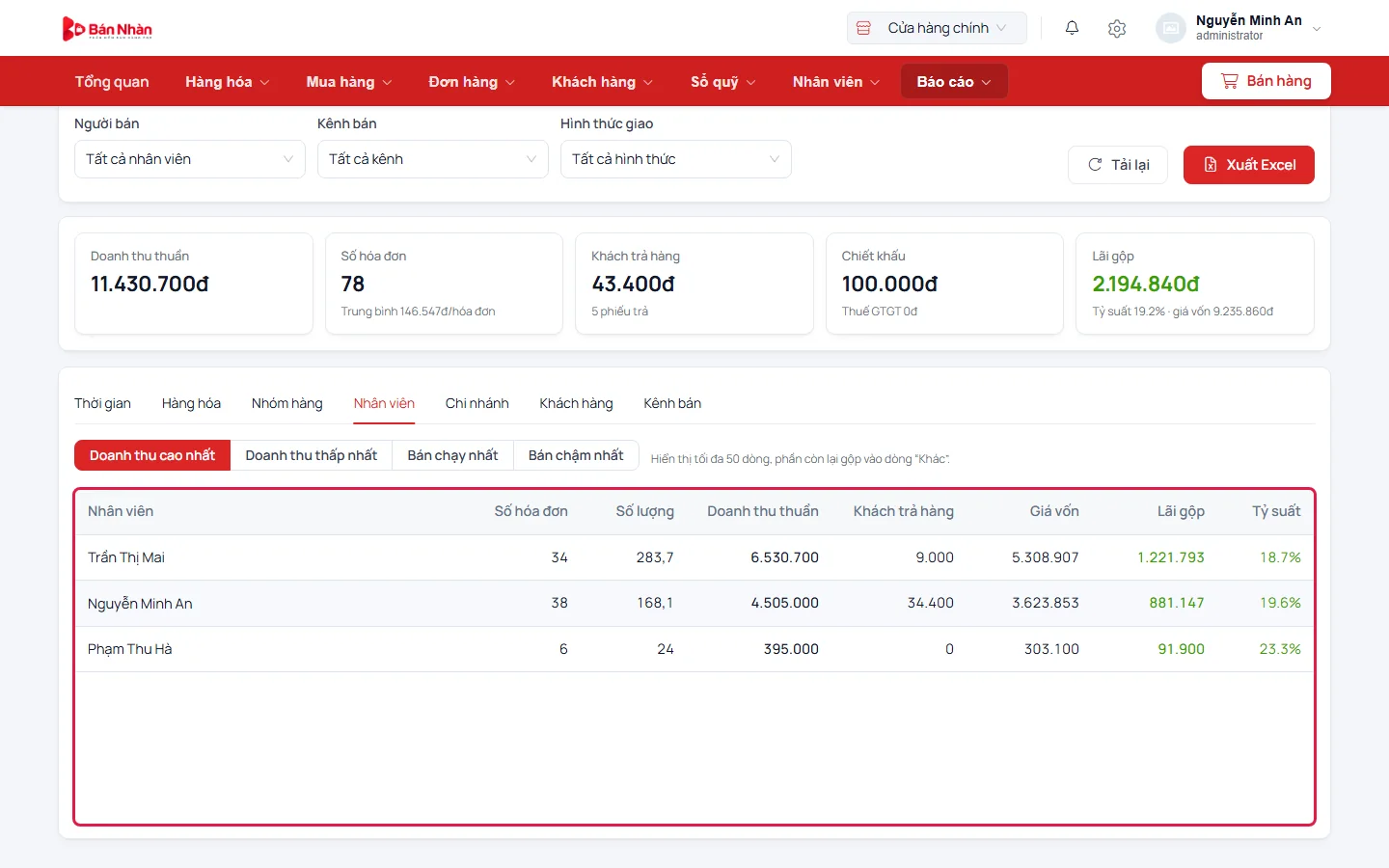Open the Người bán employee dropdown
Viewport: 1389px width, 868px height.
(x=190, y=159)
